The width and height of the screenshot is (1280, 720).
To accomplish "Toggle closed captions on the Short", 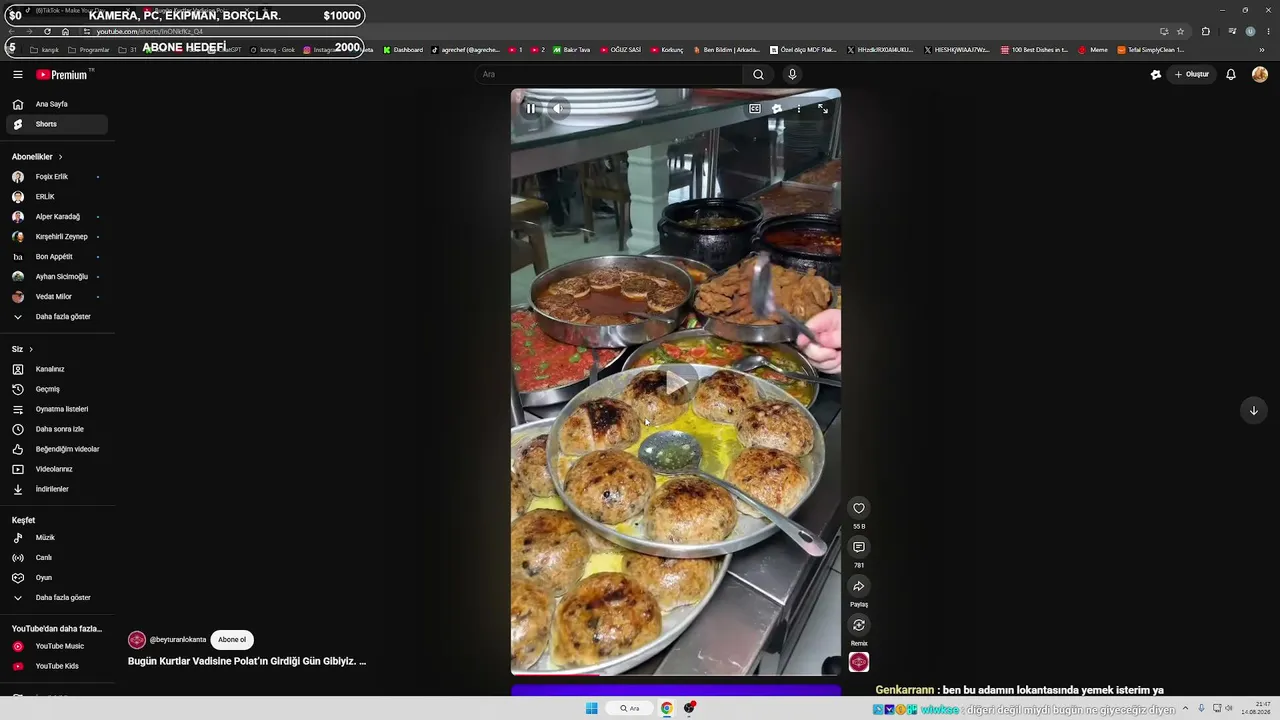I will point(755,109).
